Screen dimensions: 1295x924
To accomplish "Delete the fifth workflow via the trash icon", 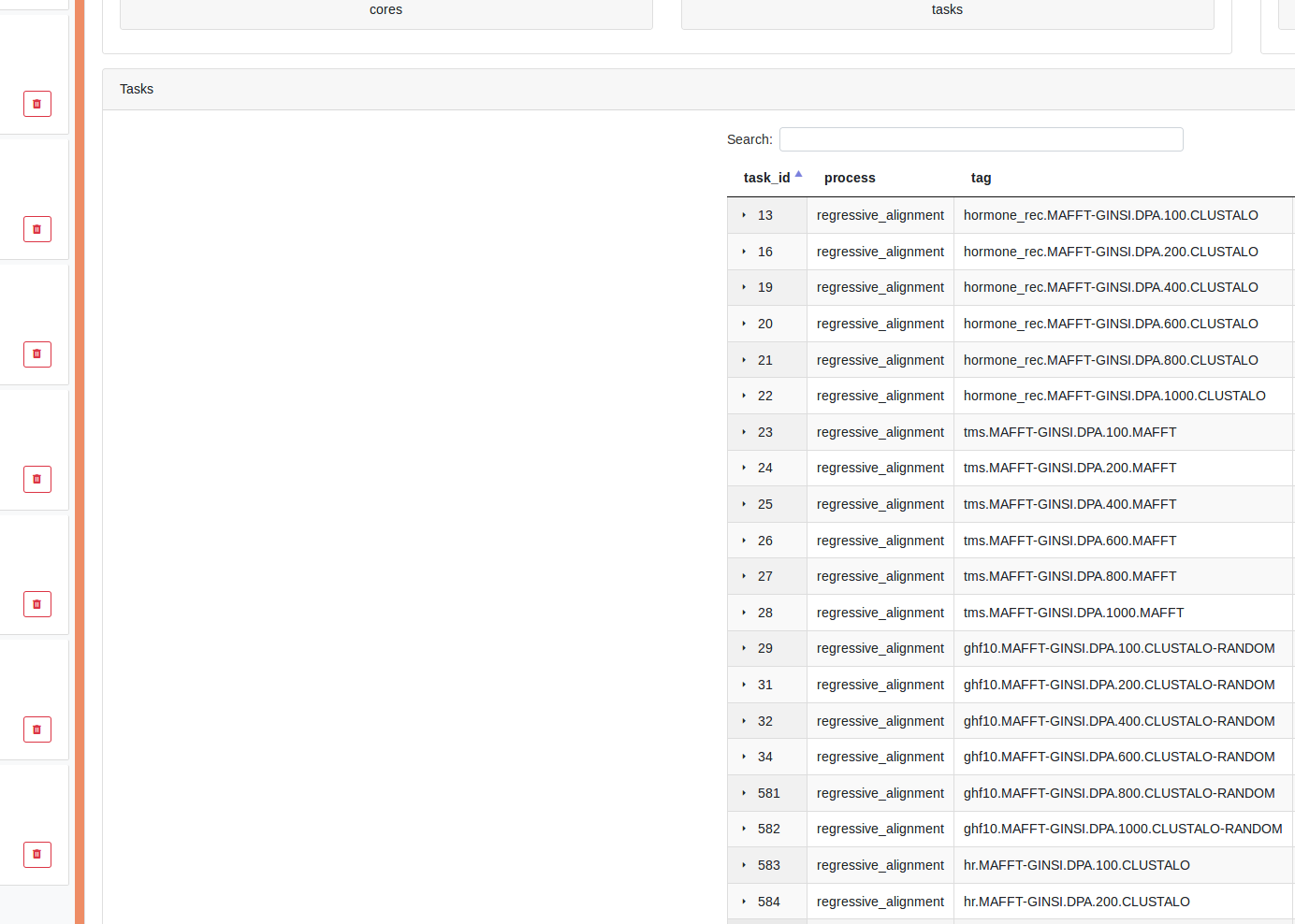I will (36, 604).
